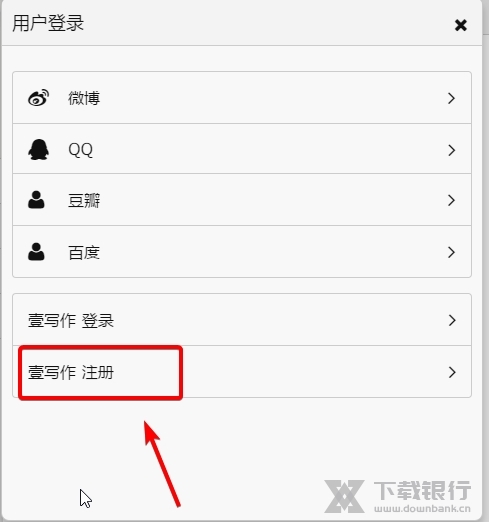Click the chevron in 壹写作 注册 row

[452, 372]
